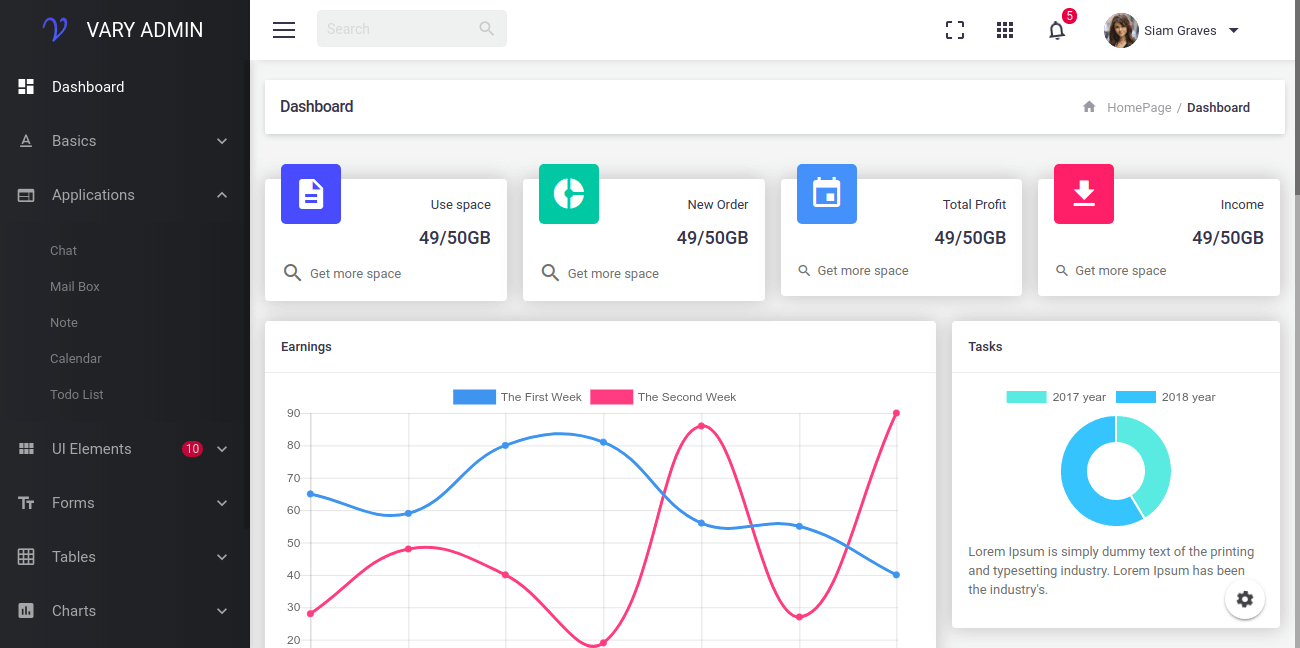Click the Income download icon
The height and width of the screenshot is (648, 1300).
[1084, 194]
